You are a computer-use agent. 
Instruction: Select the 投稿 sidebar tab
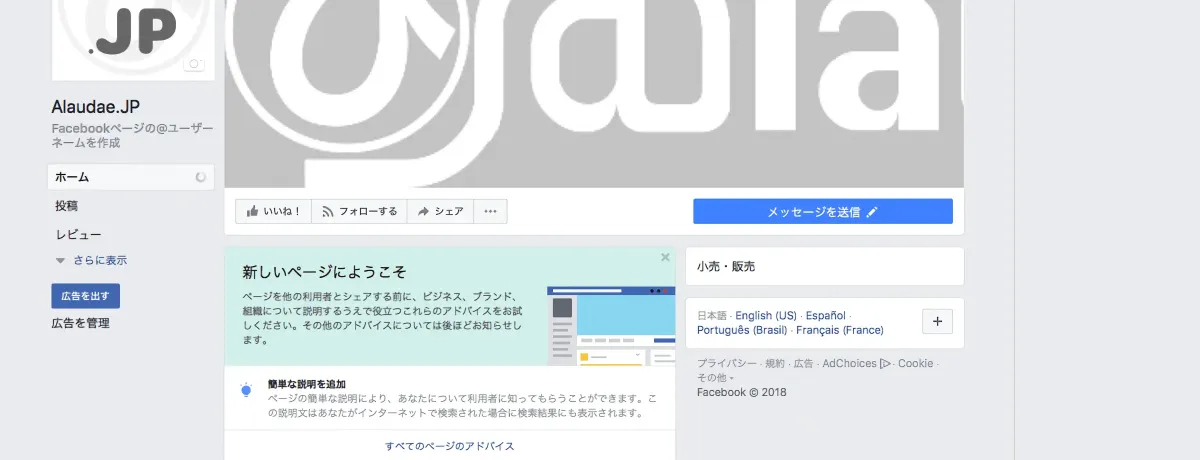(67, 206)
